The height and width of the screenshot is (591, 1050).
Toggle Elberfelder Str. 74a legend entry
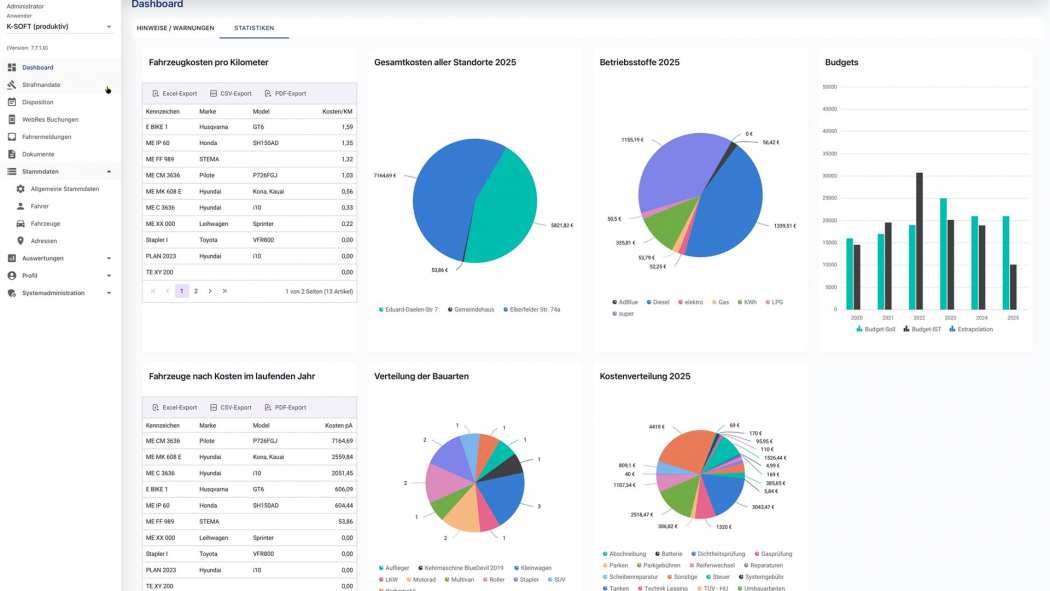(x=532, y=310)
